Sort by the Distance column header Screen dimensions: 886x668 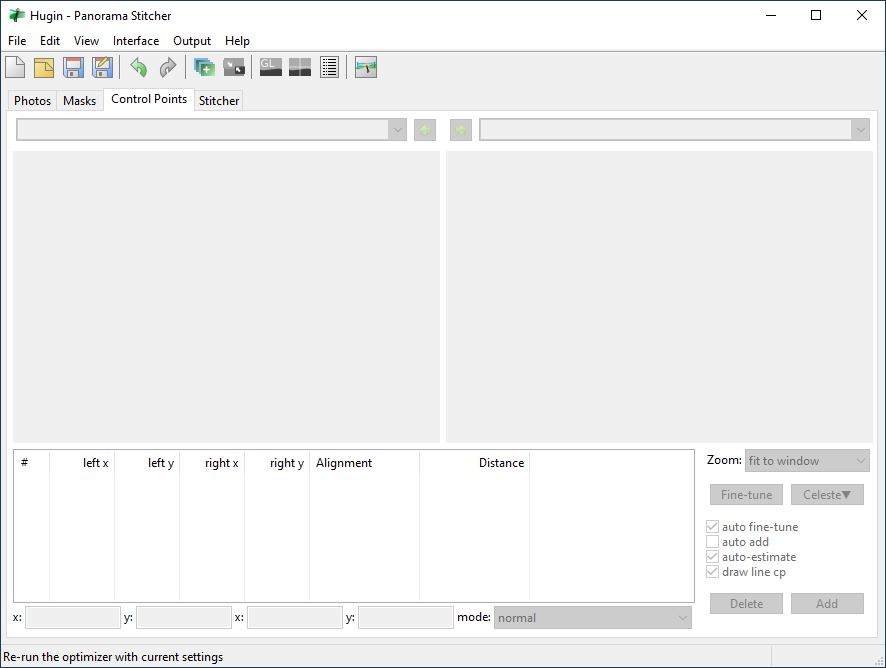[475, 463]
